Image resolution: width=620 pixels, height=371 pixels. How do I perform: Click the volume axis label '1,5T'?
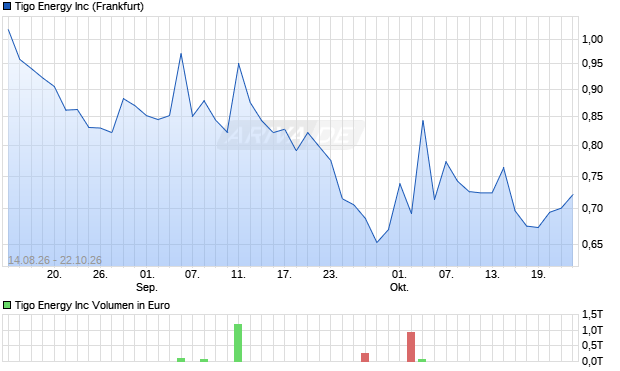click(592, 314)
